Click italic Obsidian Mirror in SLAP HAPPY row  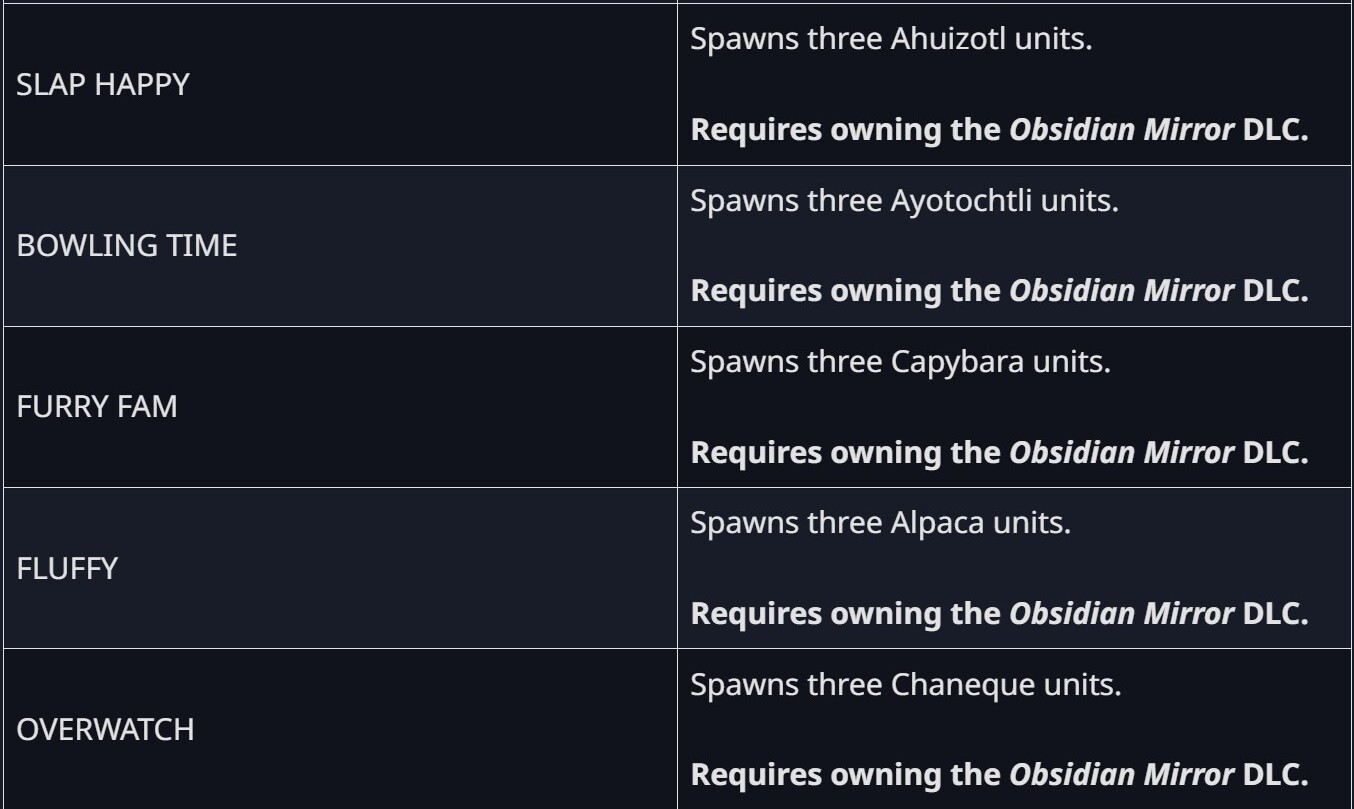1121,130
